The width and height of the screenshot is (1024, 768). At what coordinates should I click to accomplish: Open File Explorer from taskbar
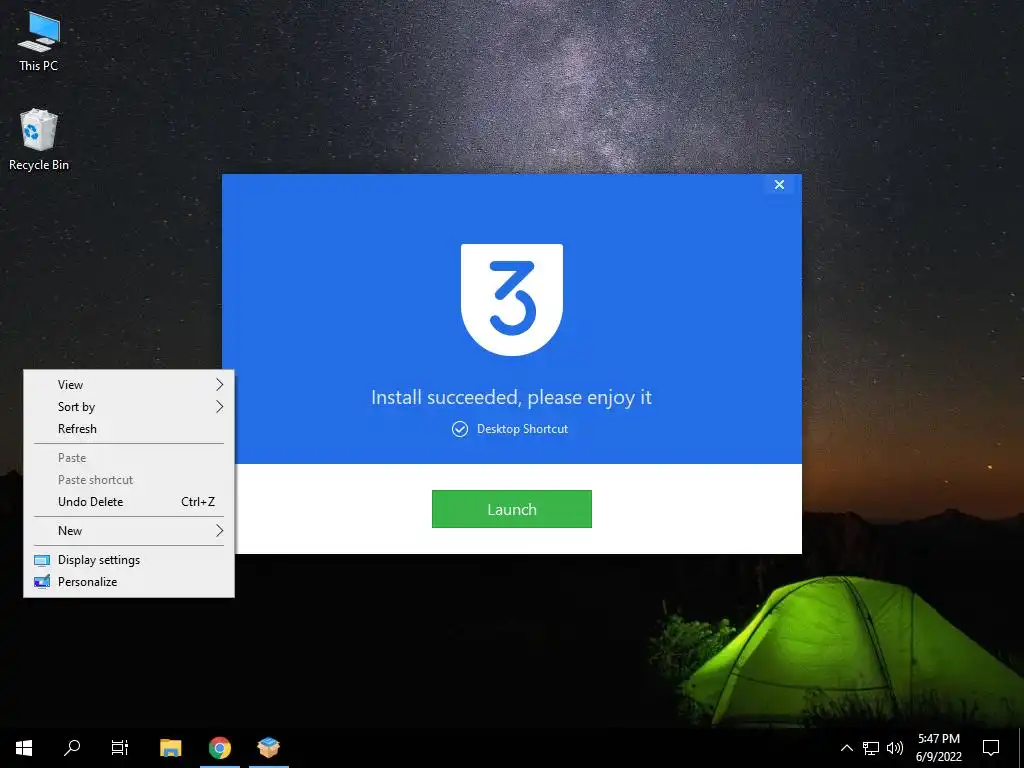click(x=170, y=748)
